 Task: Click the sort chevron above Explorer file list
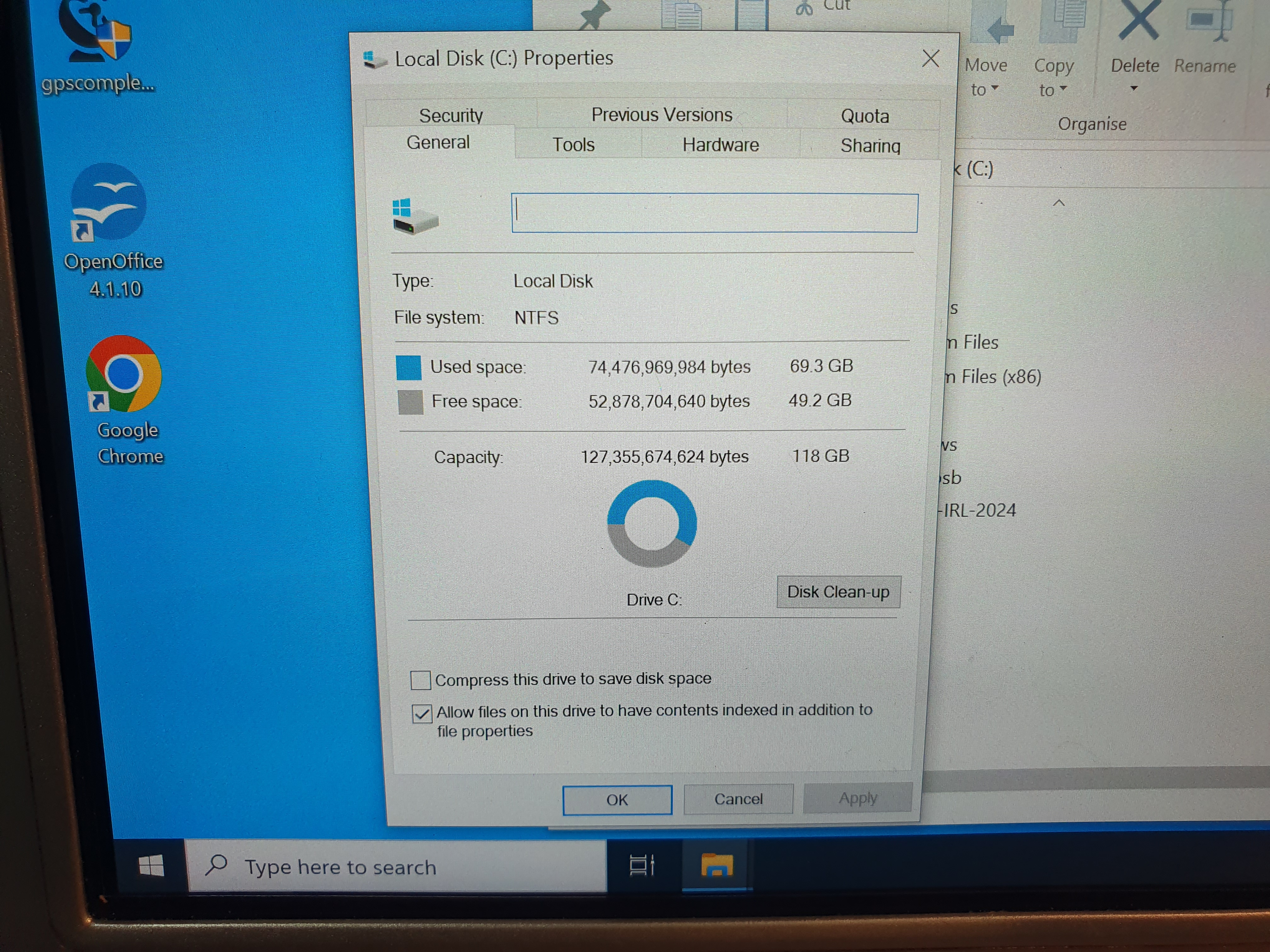(x=1059, y=203)
